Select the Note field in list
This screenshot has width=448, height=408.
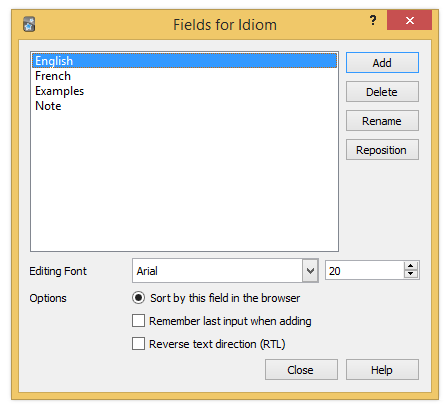pos(184,106)
